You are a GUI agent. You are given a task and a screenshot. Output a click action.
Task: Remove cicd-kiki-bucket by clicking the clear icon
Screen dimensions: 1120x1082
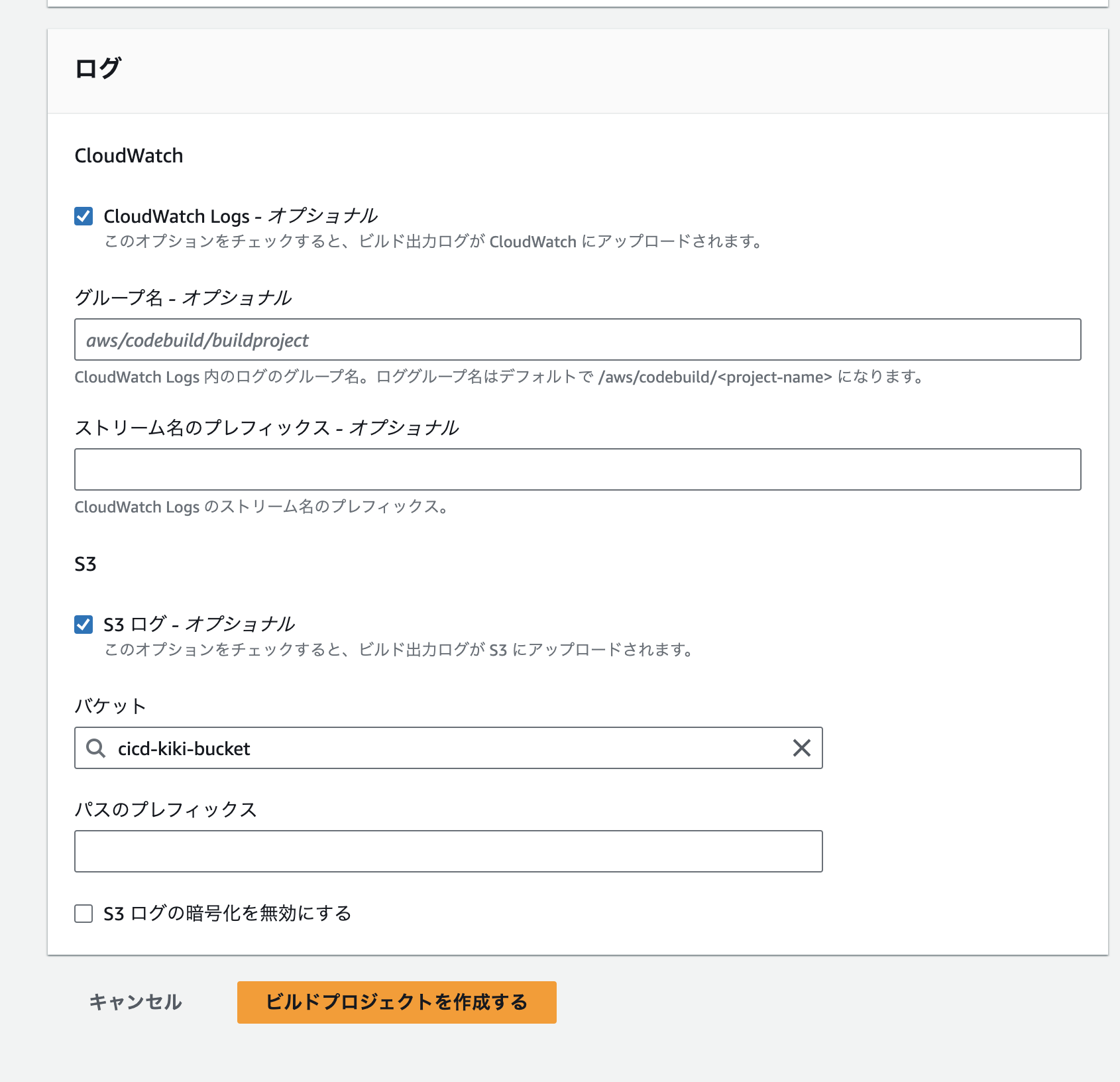[801, 748]
